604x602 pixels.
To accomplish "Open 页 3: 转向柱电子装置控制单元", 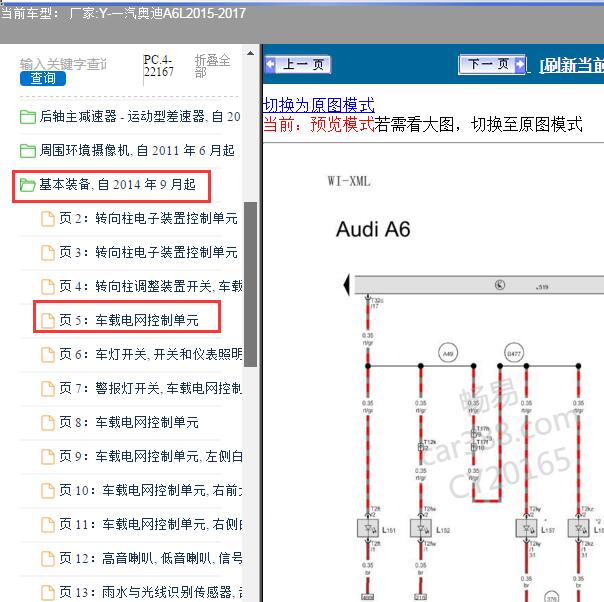I will [148, 252].
